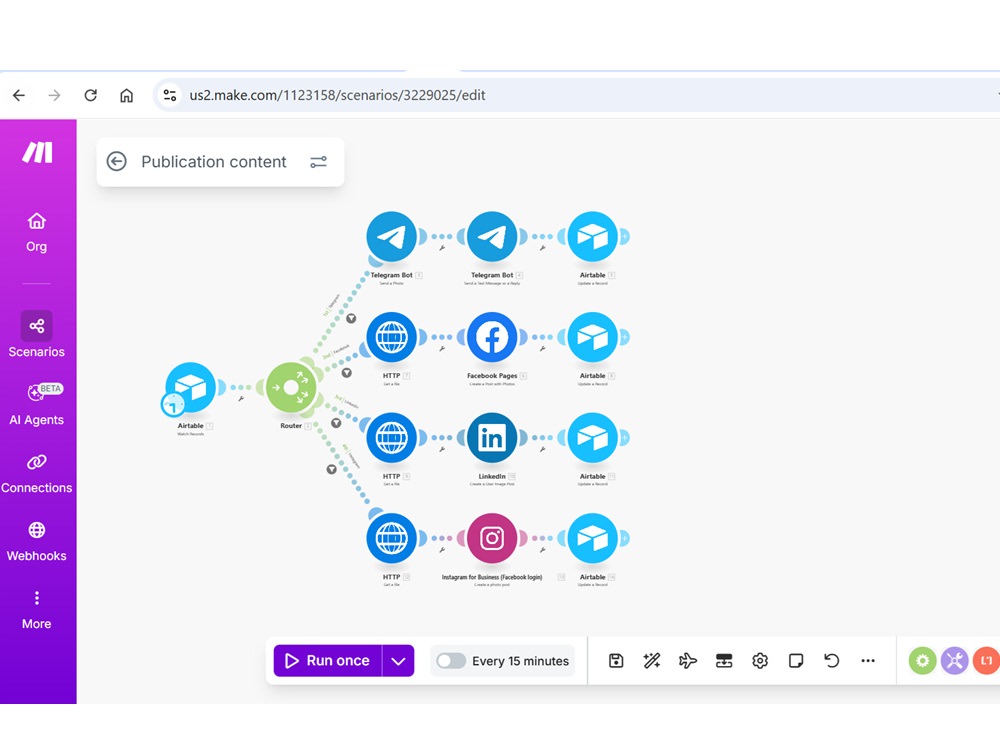The image size is (1000, 750).
Task: Run the scenario with Run once
Action: click(x=328, y=661)
